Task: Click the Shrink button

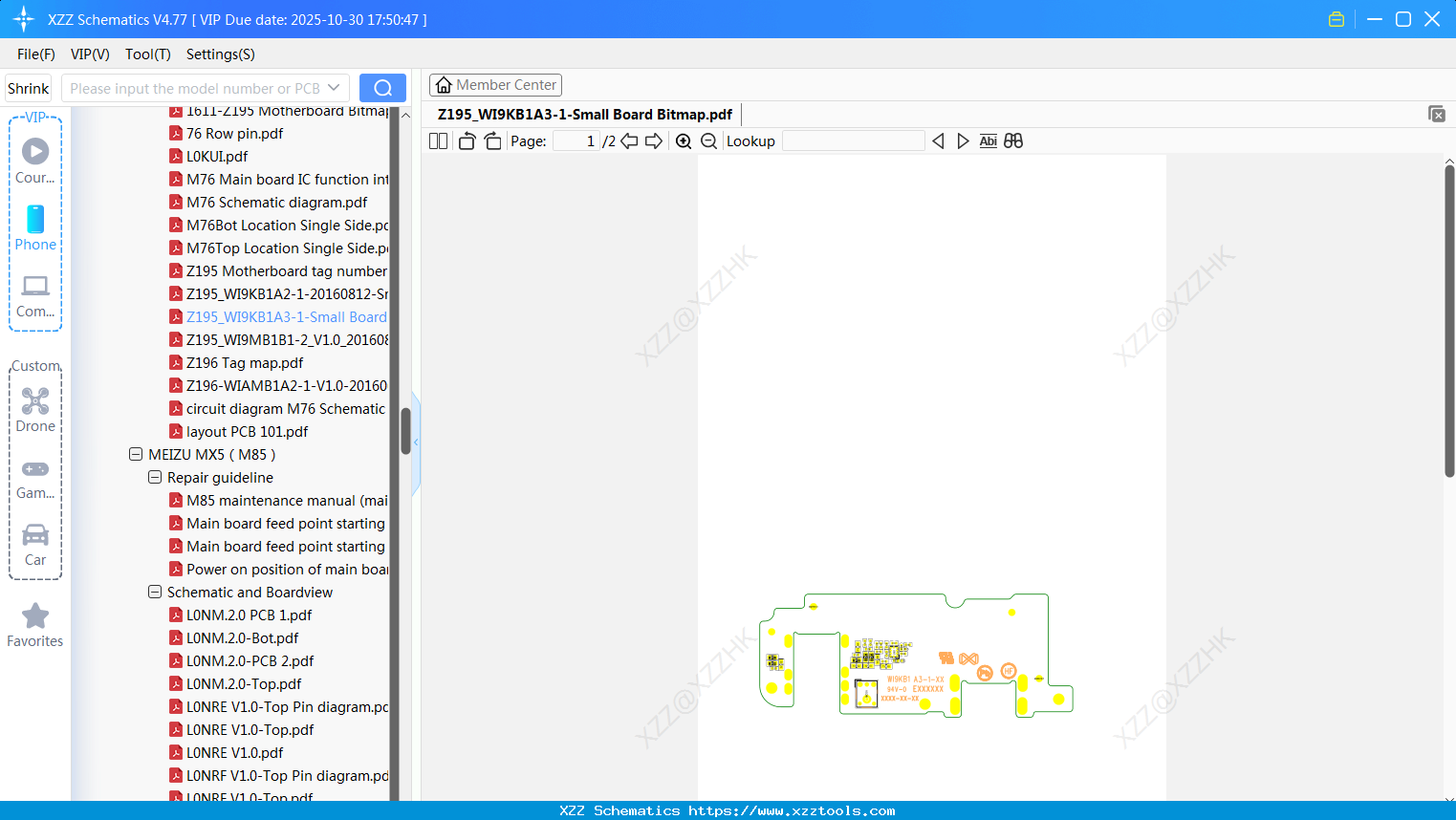Action: click(x=29, y=88)
